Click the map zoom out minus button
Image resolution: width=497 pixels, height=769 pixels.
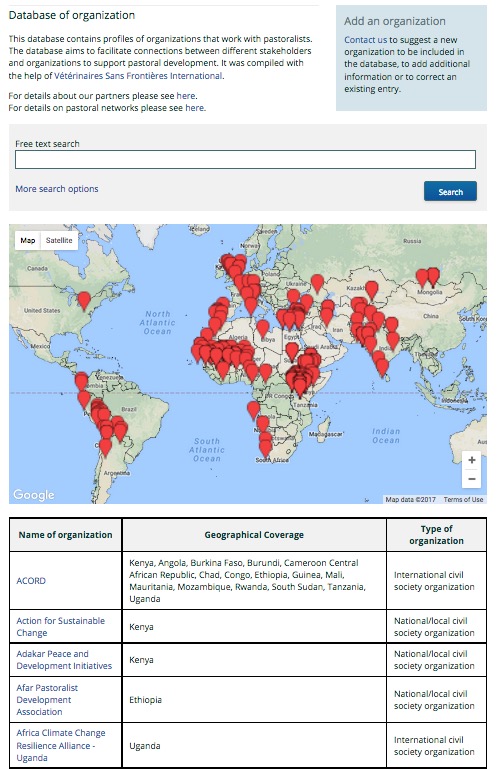tap(471, 479)
